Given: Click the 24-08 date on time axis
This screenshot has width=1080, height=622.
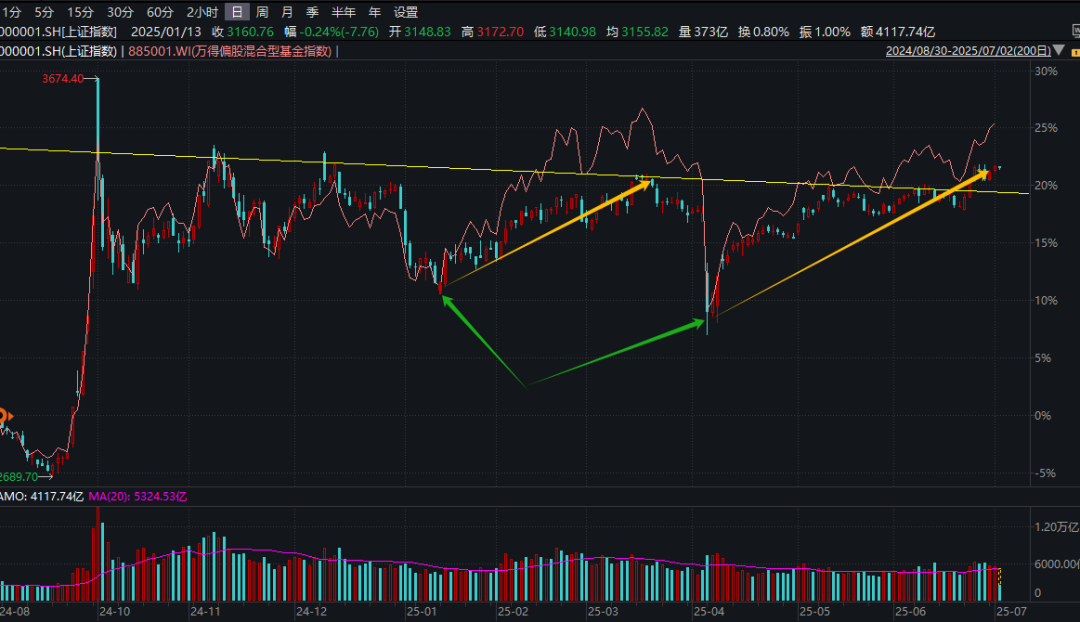Looking at the screenshot, I should pyautogui.click(x=14, y=612).
